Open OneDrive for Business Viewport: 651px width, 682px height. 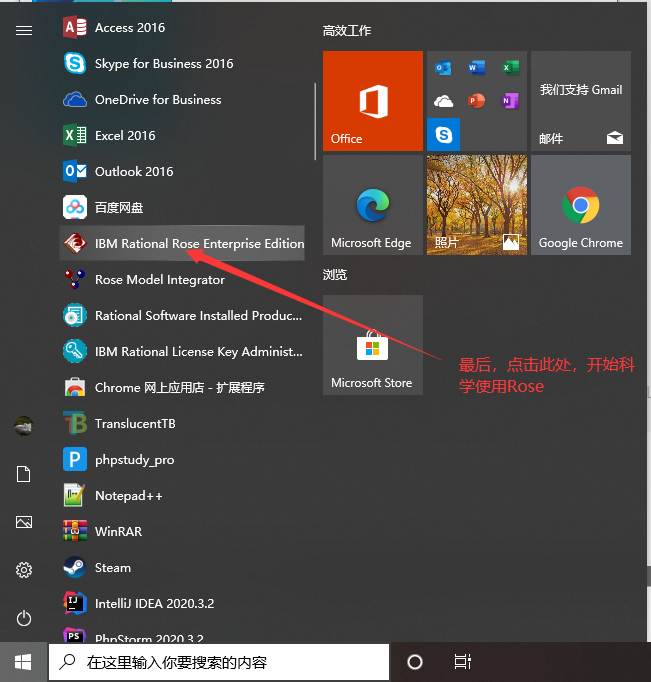pos(182,100)
